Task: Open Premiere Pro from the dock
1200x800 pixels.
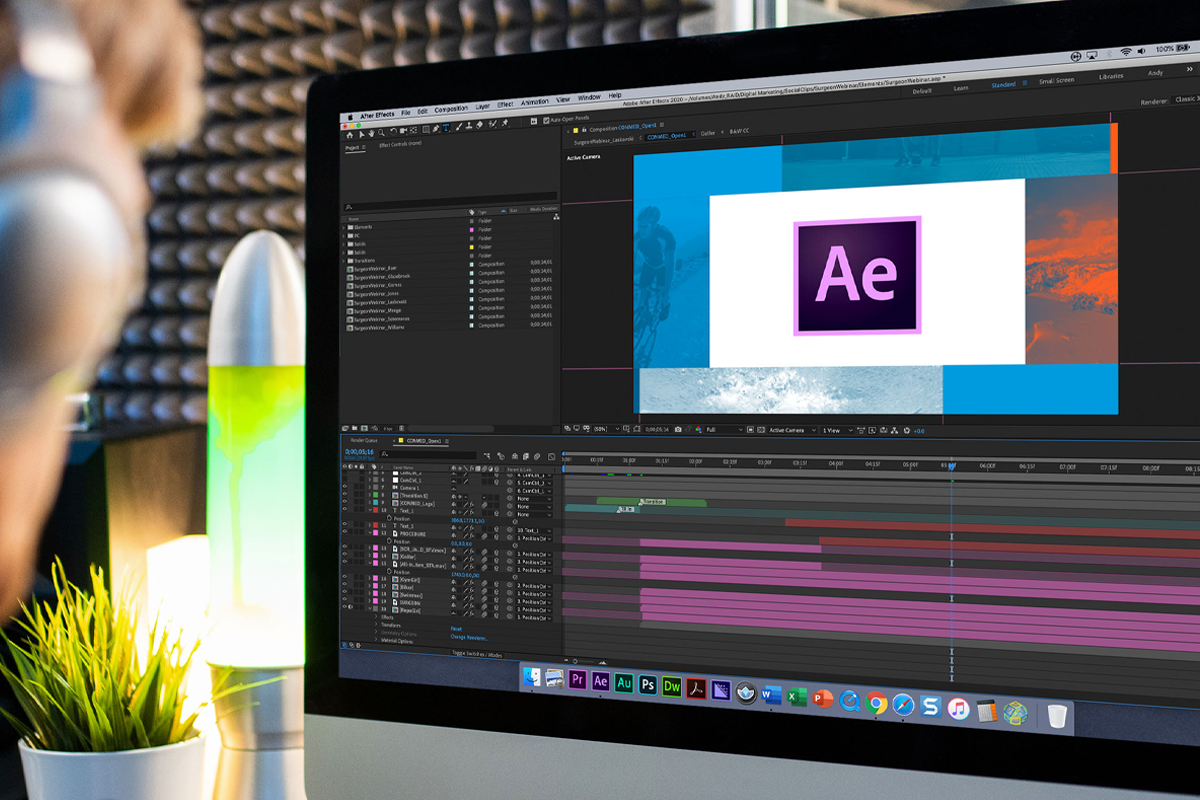Action: click(577, 681)
